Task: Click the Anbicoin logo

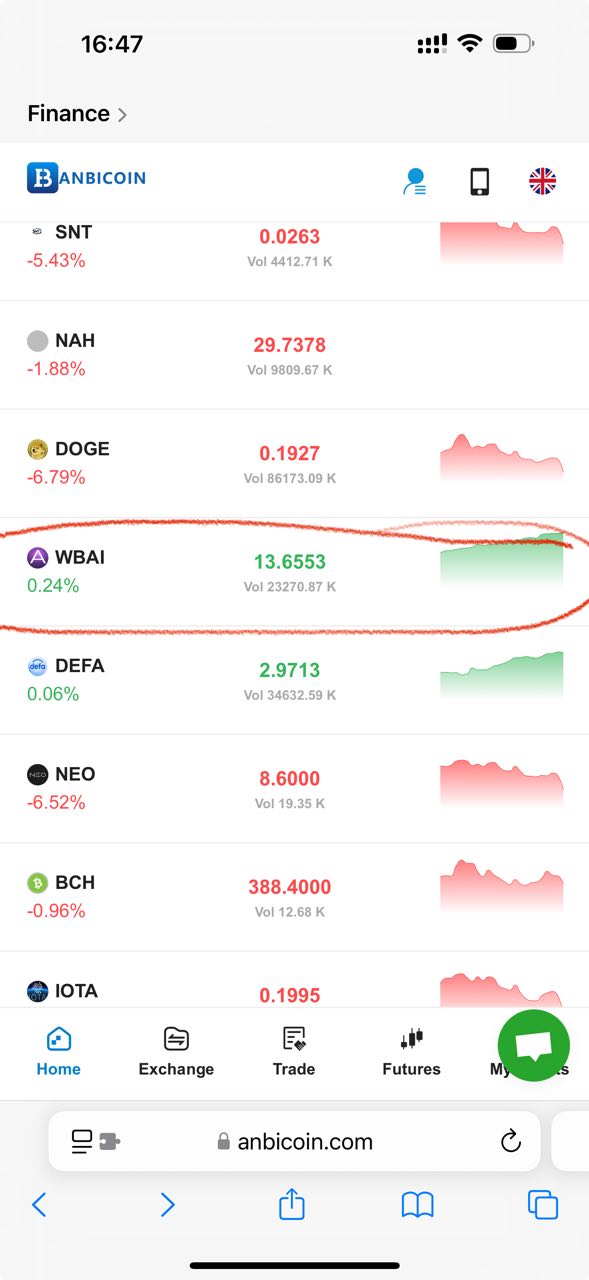Action: tap(87, 178)
